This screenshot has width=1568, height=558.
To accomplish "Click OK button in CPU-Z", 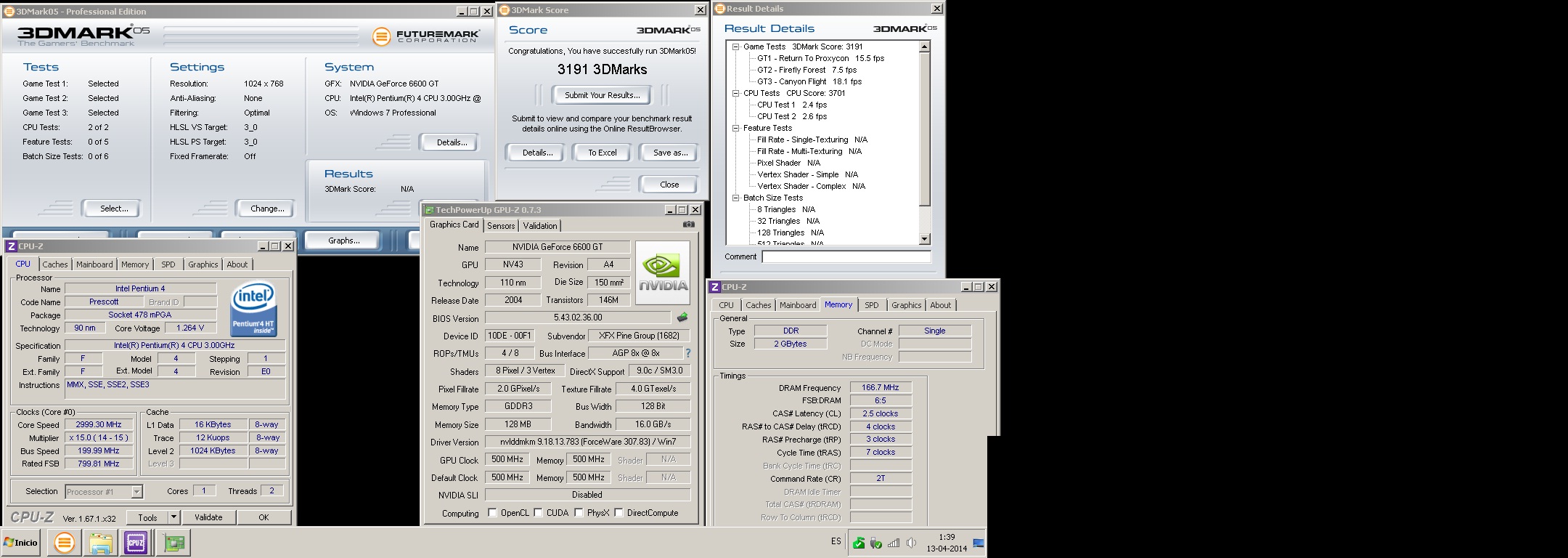I will pos(264,517).
